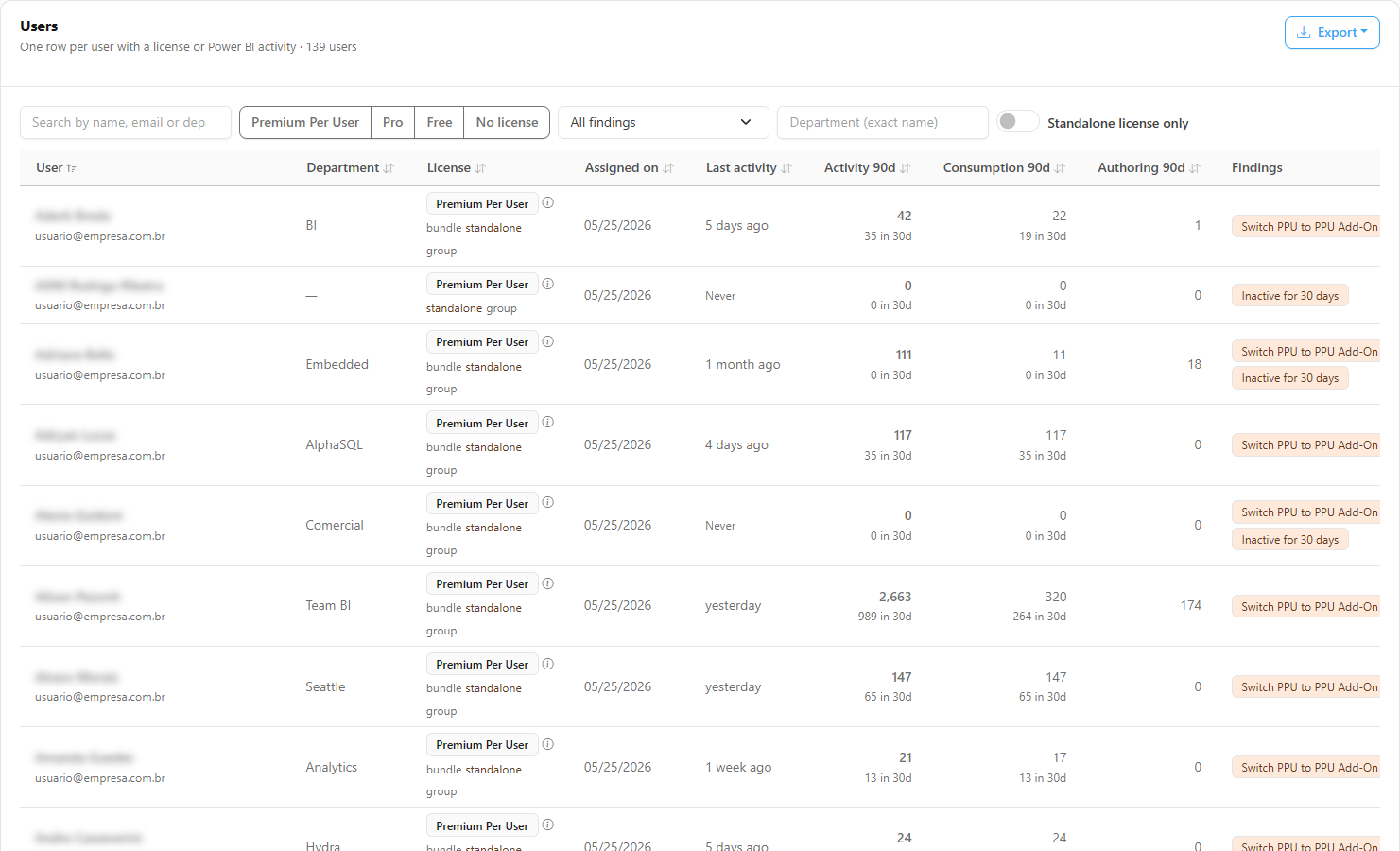The image size is (1400, 851).
Task: Sort by the User column
Action: pos(57,167)
